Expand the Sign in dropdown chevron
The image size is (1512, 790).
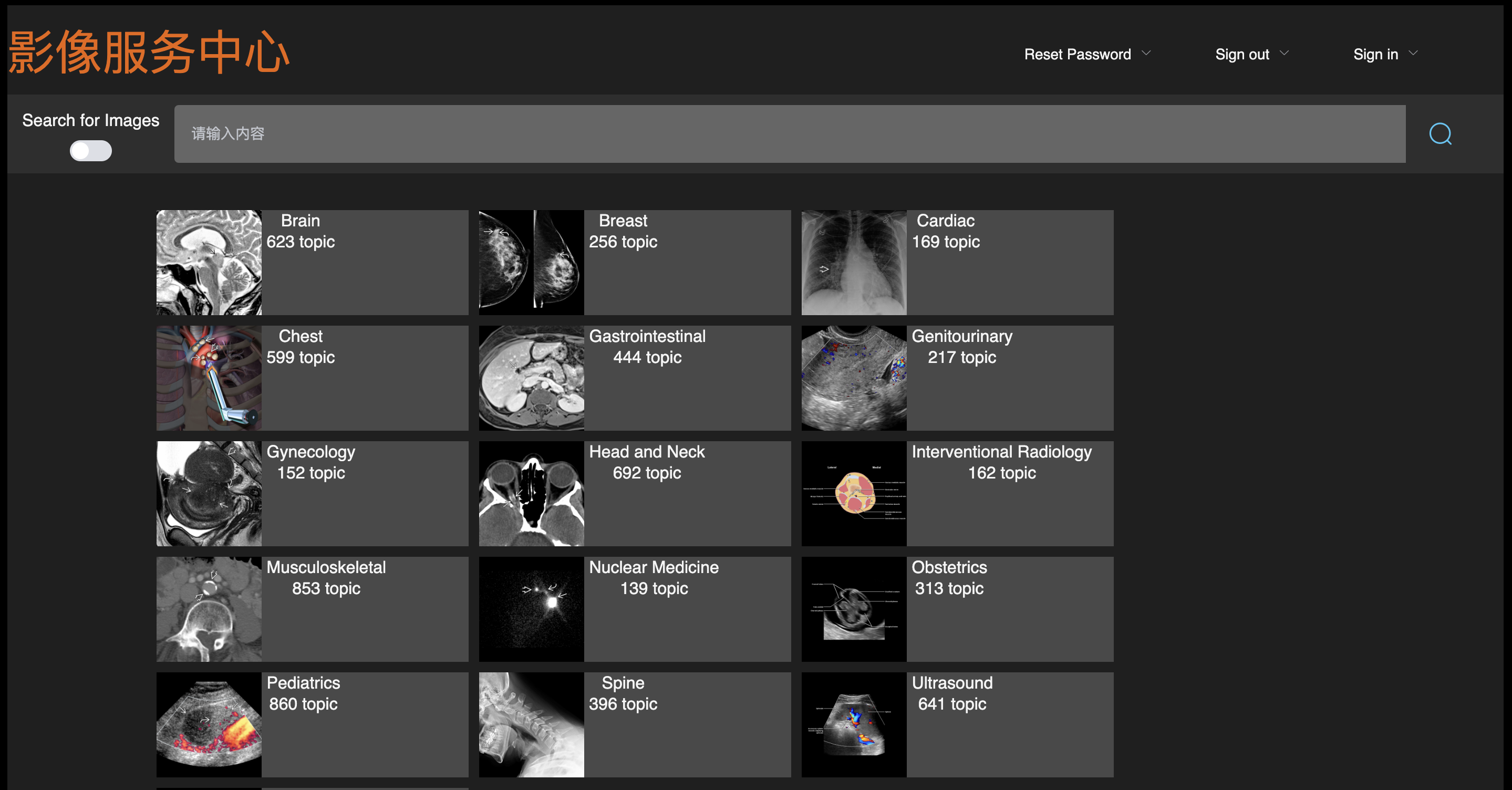point(1413,54)
